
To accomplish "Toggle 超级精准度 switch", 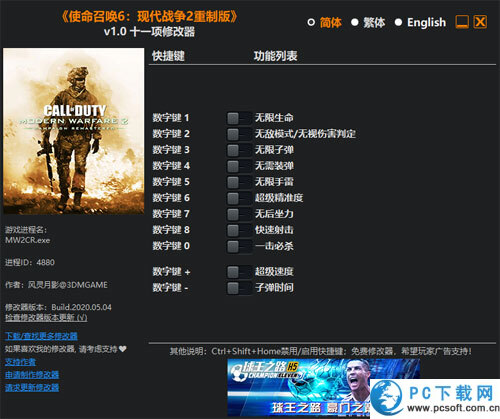I will [x=239, y=198].
